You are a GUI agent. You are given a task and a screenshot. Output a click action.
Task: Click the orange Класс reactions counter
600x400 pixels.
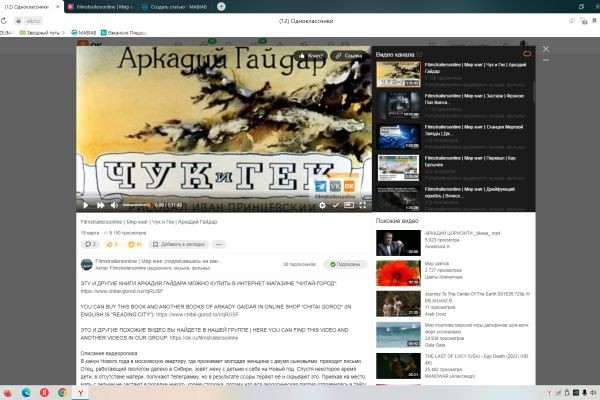coord(135,244)
